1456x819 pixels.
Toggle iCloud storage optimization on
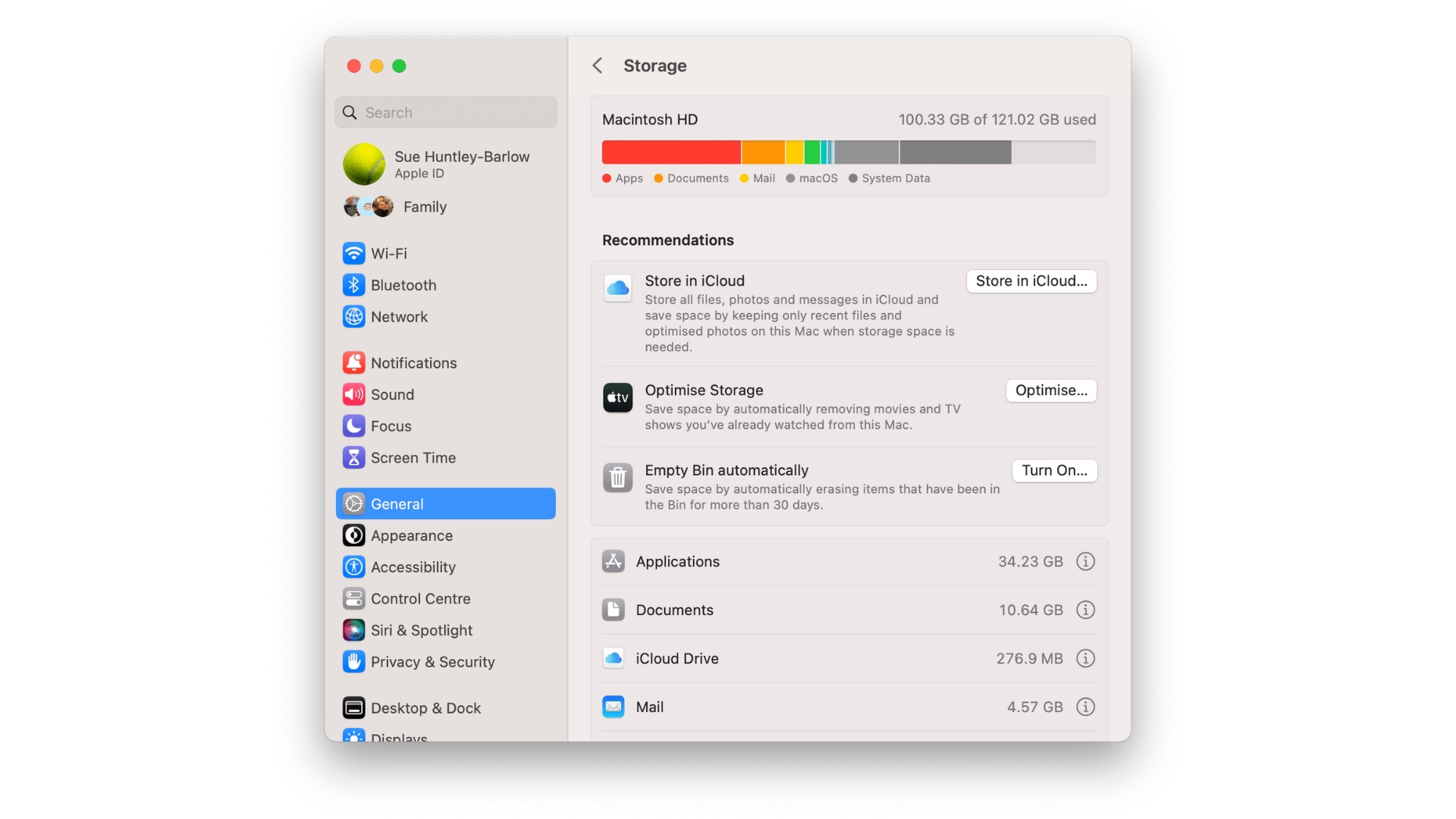(1031, 281)
